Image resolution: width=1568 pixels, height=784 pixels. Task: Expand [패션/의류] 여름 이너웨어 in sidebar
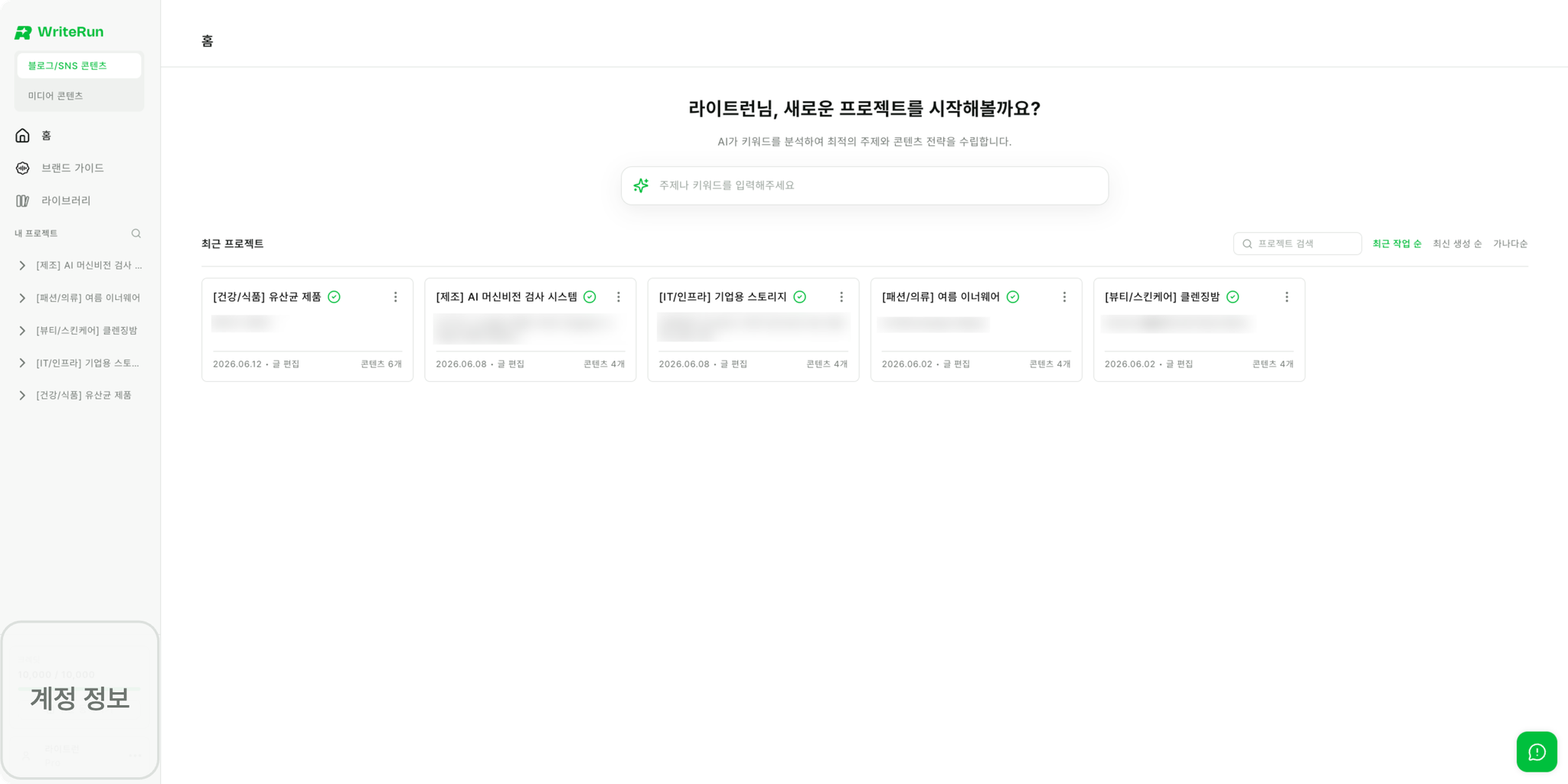22,298
